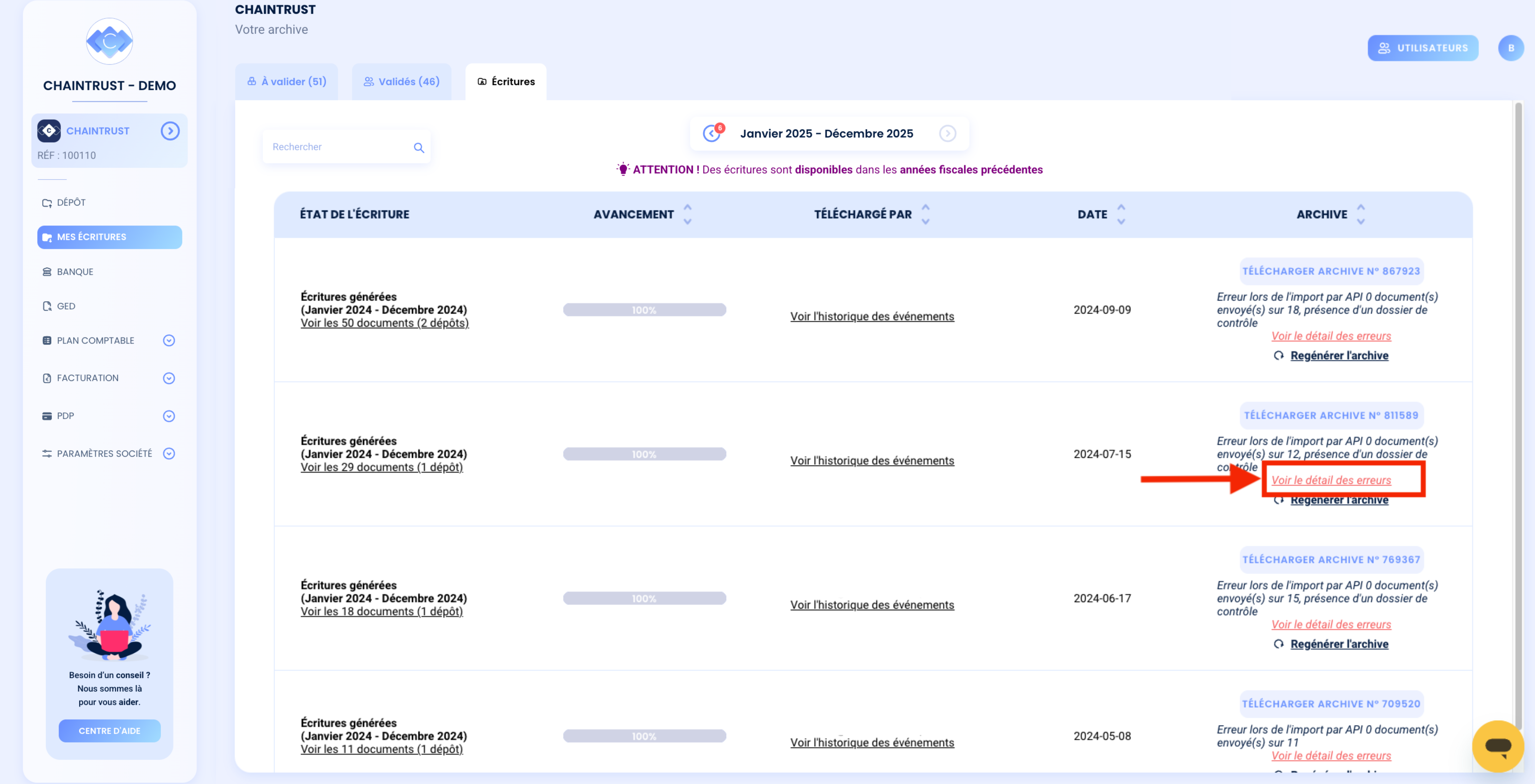Open the CHAINTRUST company arrow button

tap(170, 131)
